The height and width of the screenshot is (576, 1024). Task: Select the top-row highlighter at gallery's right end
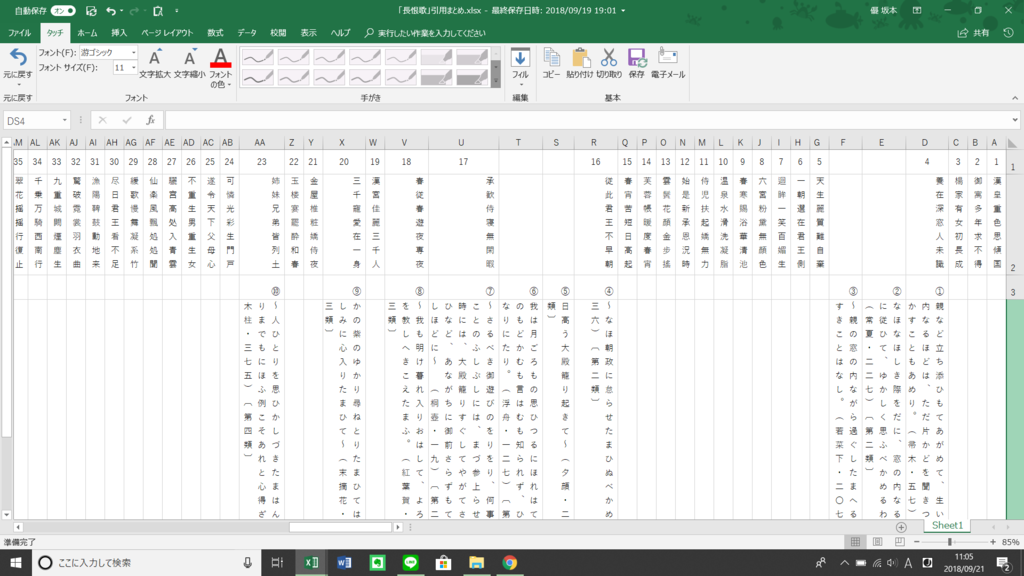tap(472, 57)
